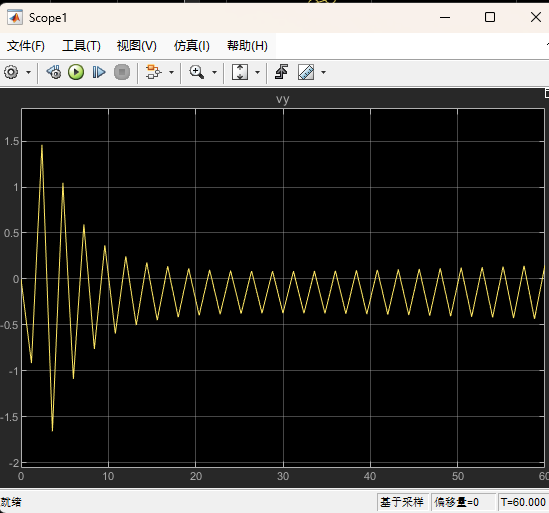
Task: Open the triggers icon
Action: [x=282, y=72]
